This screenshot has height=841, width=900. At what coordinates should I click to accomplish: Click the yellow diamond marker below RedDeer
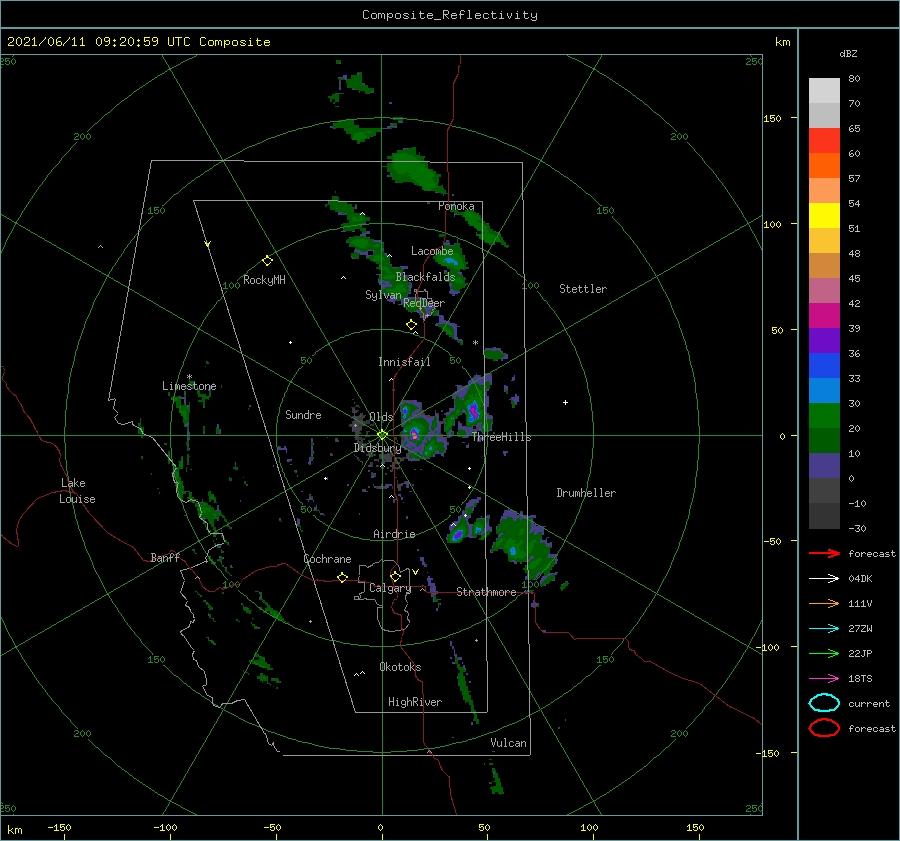tap(411, 325)
